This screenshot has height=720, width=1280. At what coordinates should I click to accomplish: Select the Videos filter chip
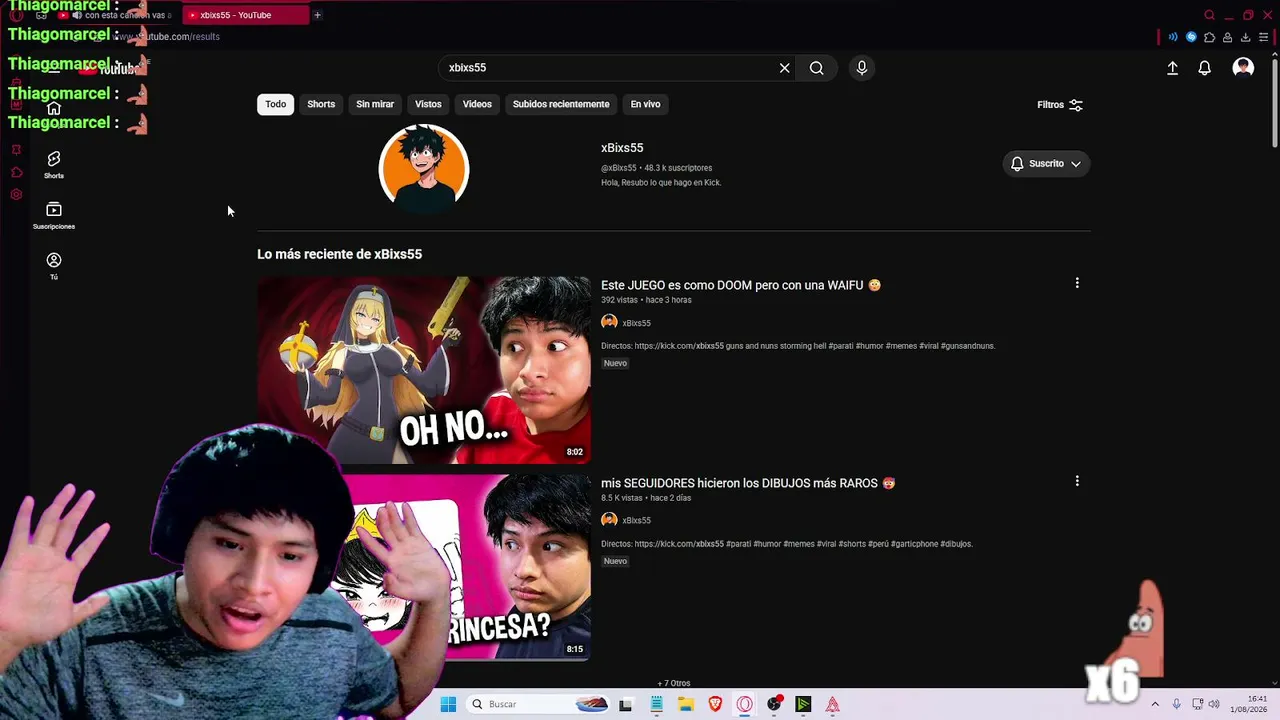477,104
